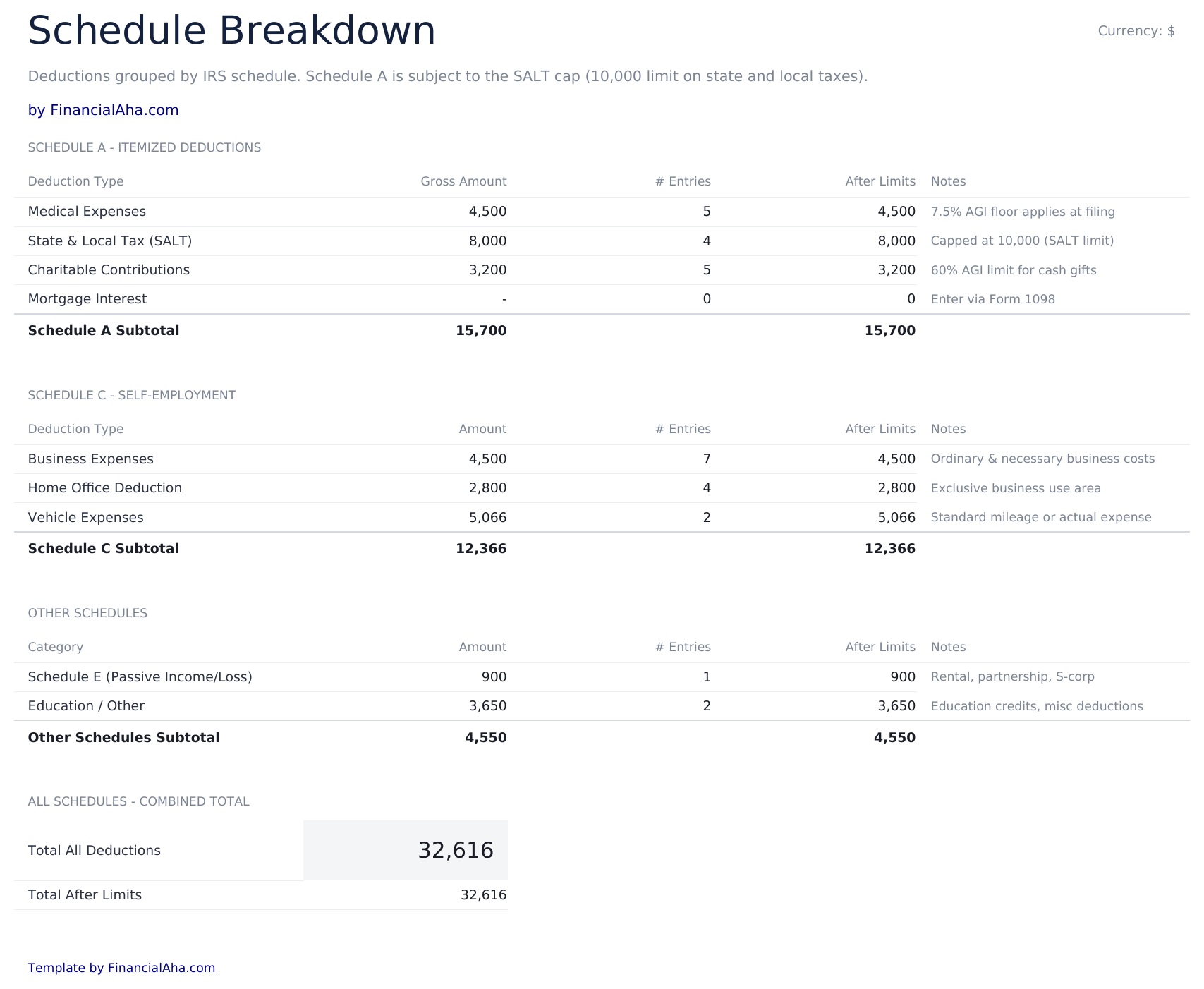Screen dimensions: 1204x989
Task: Click 'Ordinary & necessary business costs' note
Action: tap(1042, 459)
